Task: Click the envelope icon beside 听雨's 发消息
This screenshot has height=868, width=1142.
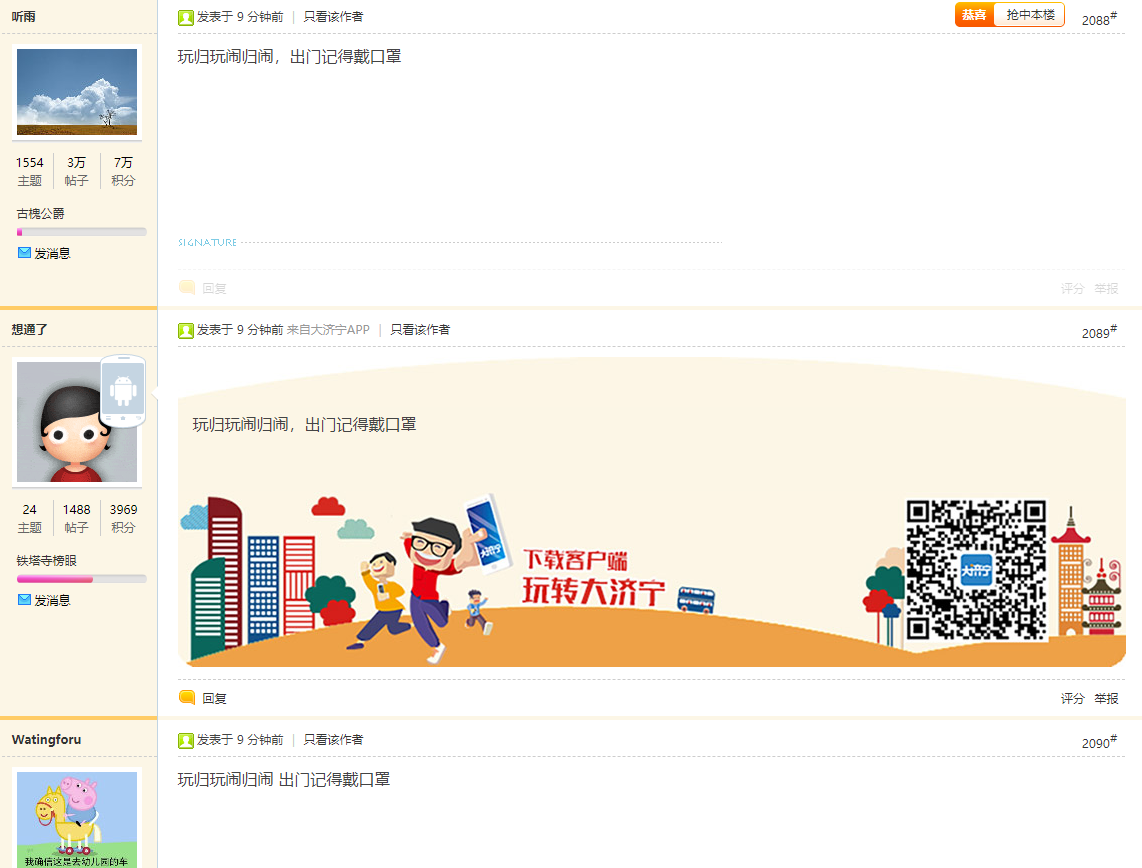Action: [22, 252]
